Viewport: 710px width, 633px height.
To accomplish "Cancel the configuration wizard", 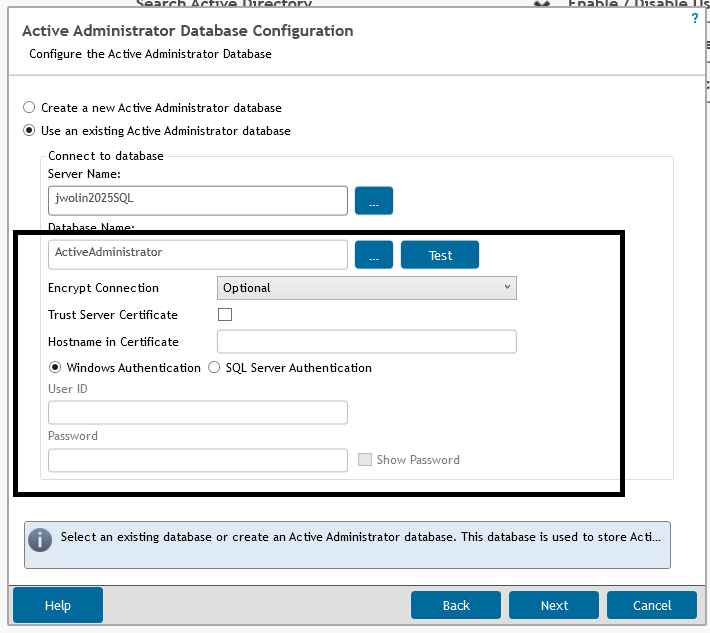I will click(652, 605).
